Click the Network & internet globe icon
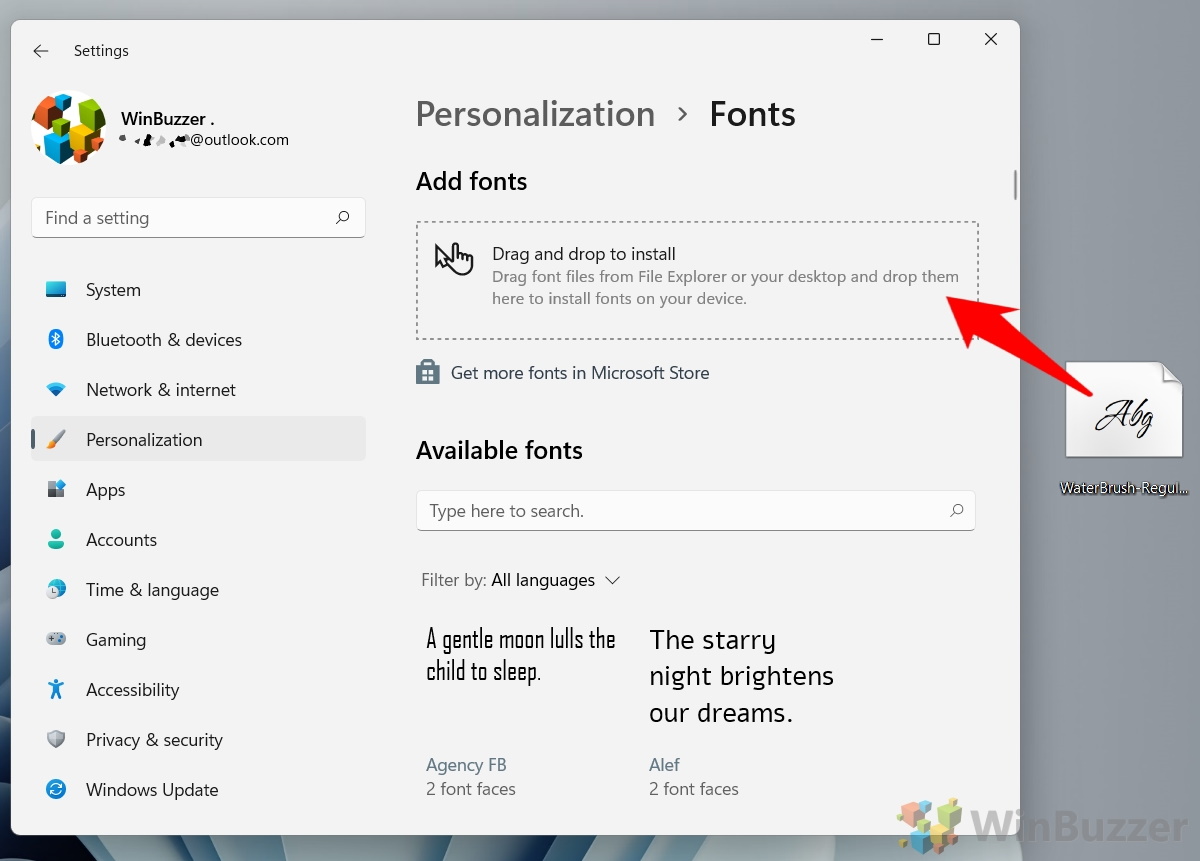This screenshot has height=861, width=1200. click(x=57, y=389)
